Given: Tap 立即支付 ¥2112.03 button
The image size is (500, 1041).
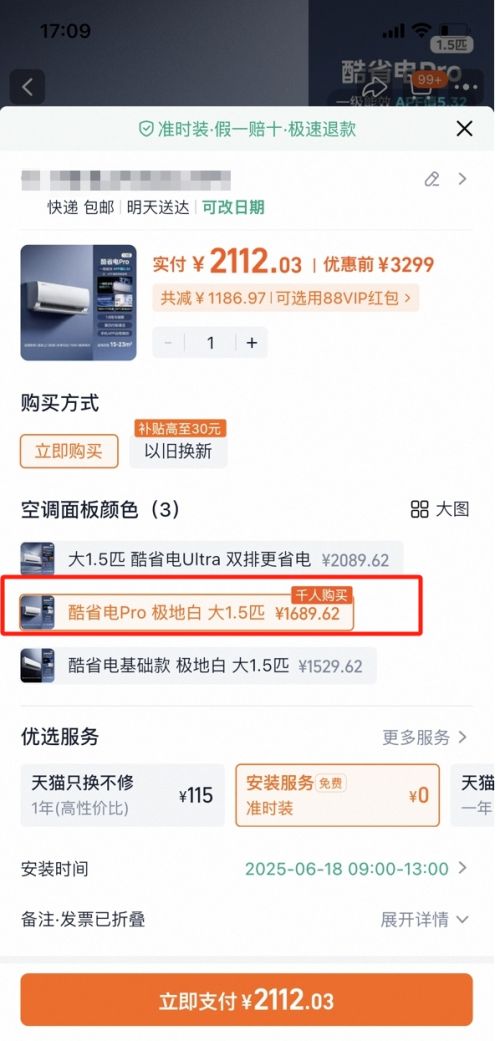Looking at the screenshot, I should coord(246,1000).
